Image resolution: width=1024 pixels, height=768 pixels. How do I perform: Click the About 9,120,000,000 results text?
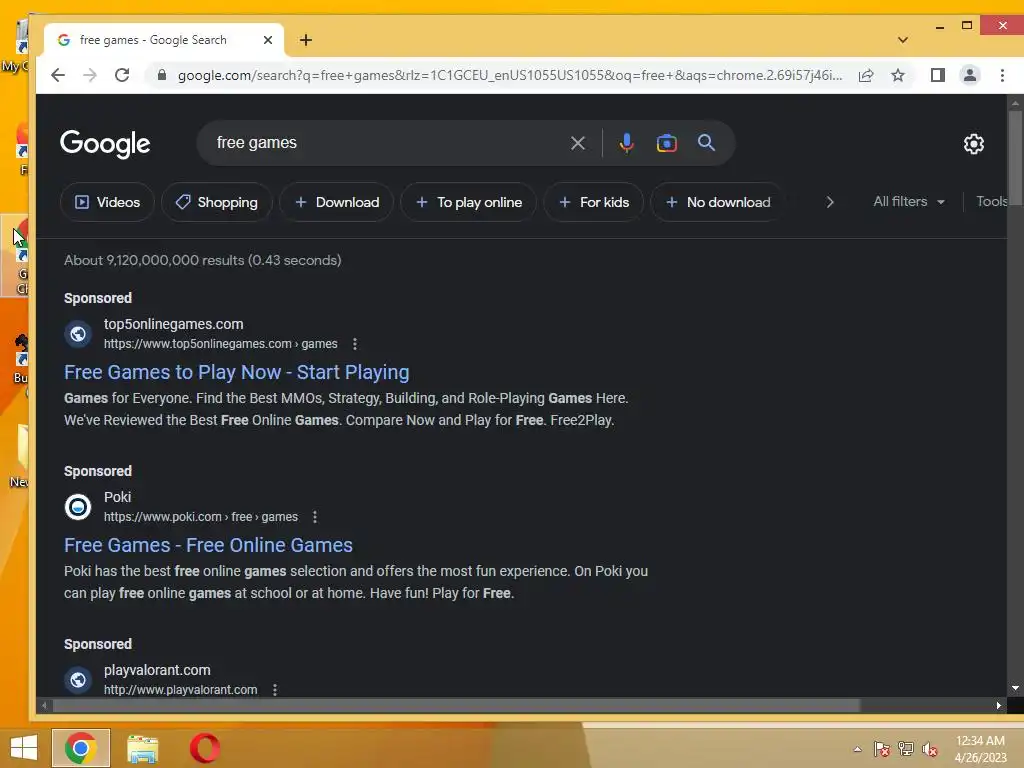coord(202,260)
